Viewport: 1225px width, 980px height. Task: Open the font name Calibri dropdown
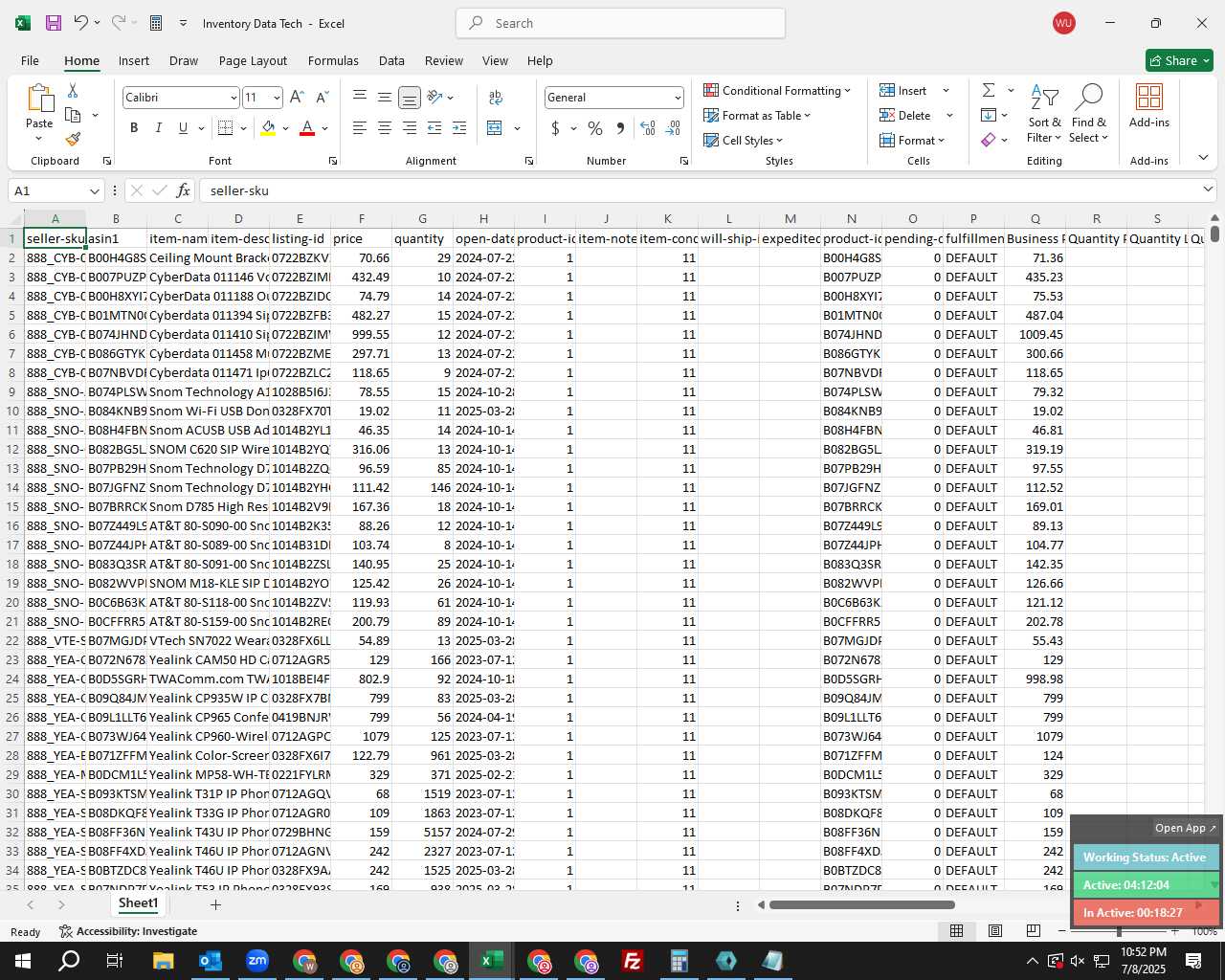pyautogui.click(x=233, y=98)
